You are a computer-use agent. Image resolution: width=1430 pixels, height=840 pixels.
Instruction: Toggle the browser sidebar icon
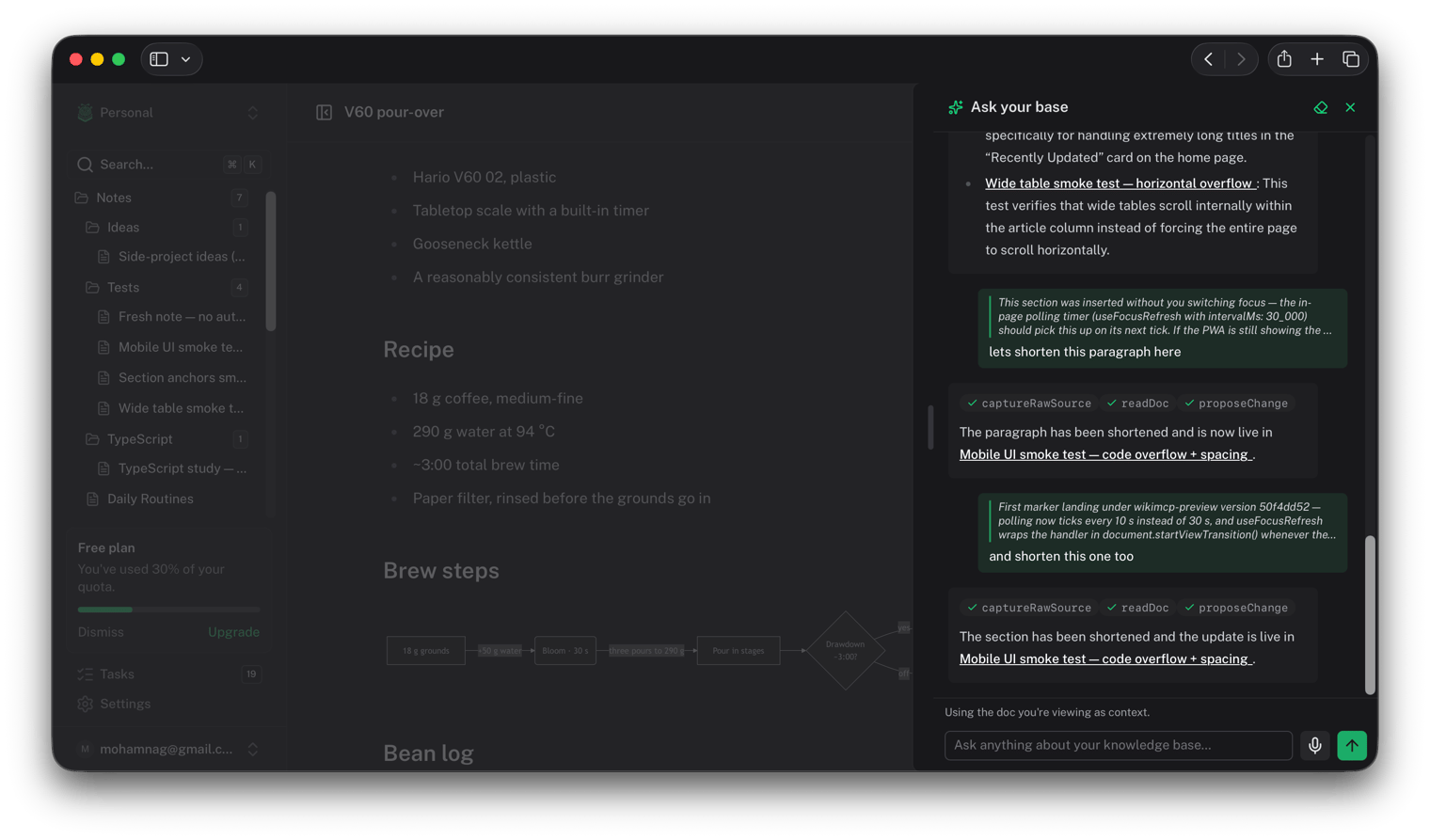point(159,59)
